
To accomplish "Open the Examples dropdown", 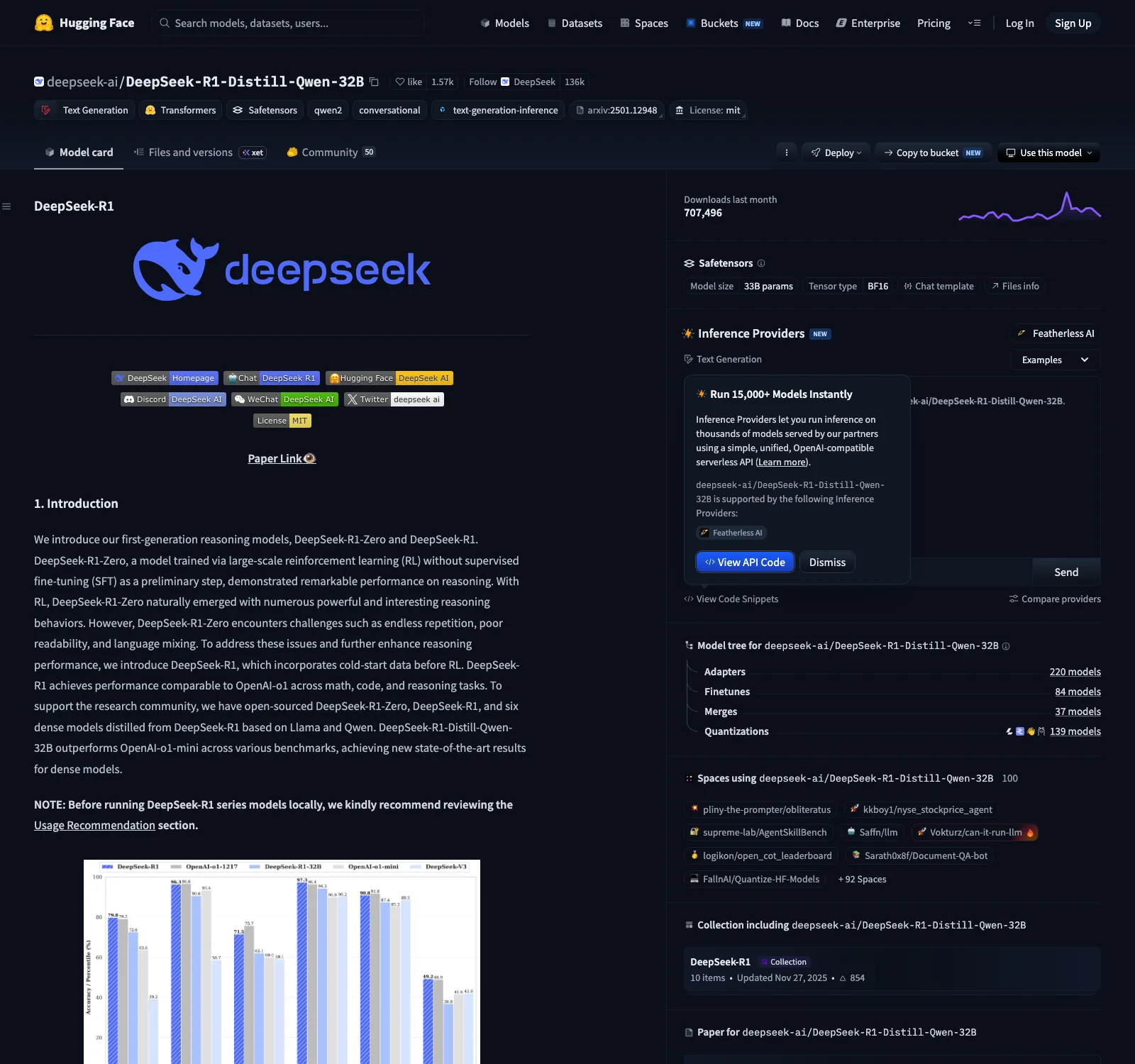I will (1055, 360).
